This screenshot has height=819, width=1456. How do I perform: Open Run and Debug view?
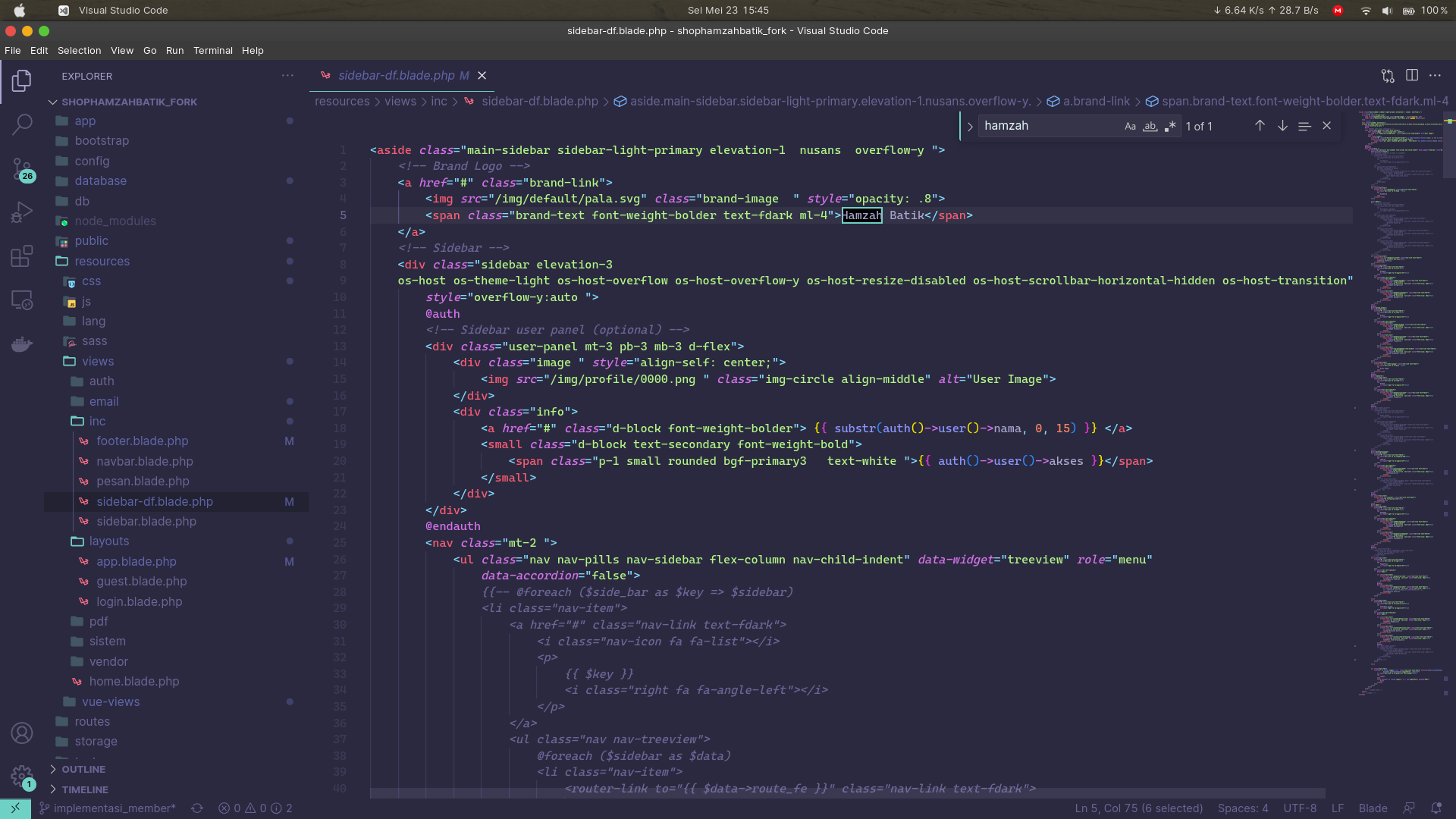click(x=22, y=212)
